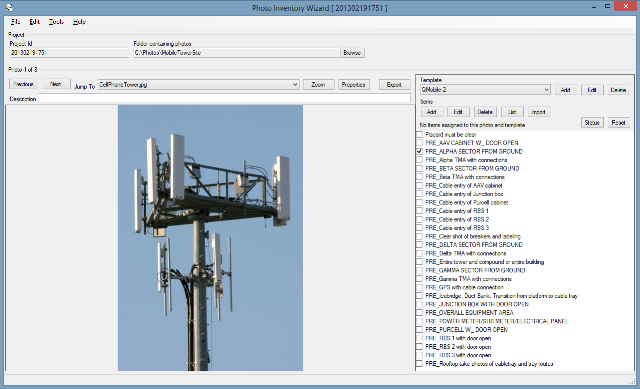Check PRE_AAV CABINET W_ DOOR OPEN

(420, 143)
